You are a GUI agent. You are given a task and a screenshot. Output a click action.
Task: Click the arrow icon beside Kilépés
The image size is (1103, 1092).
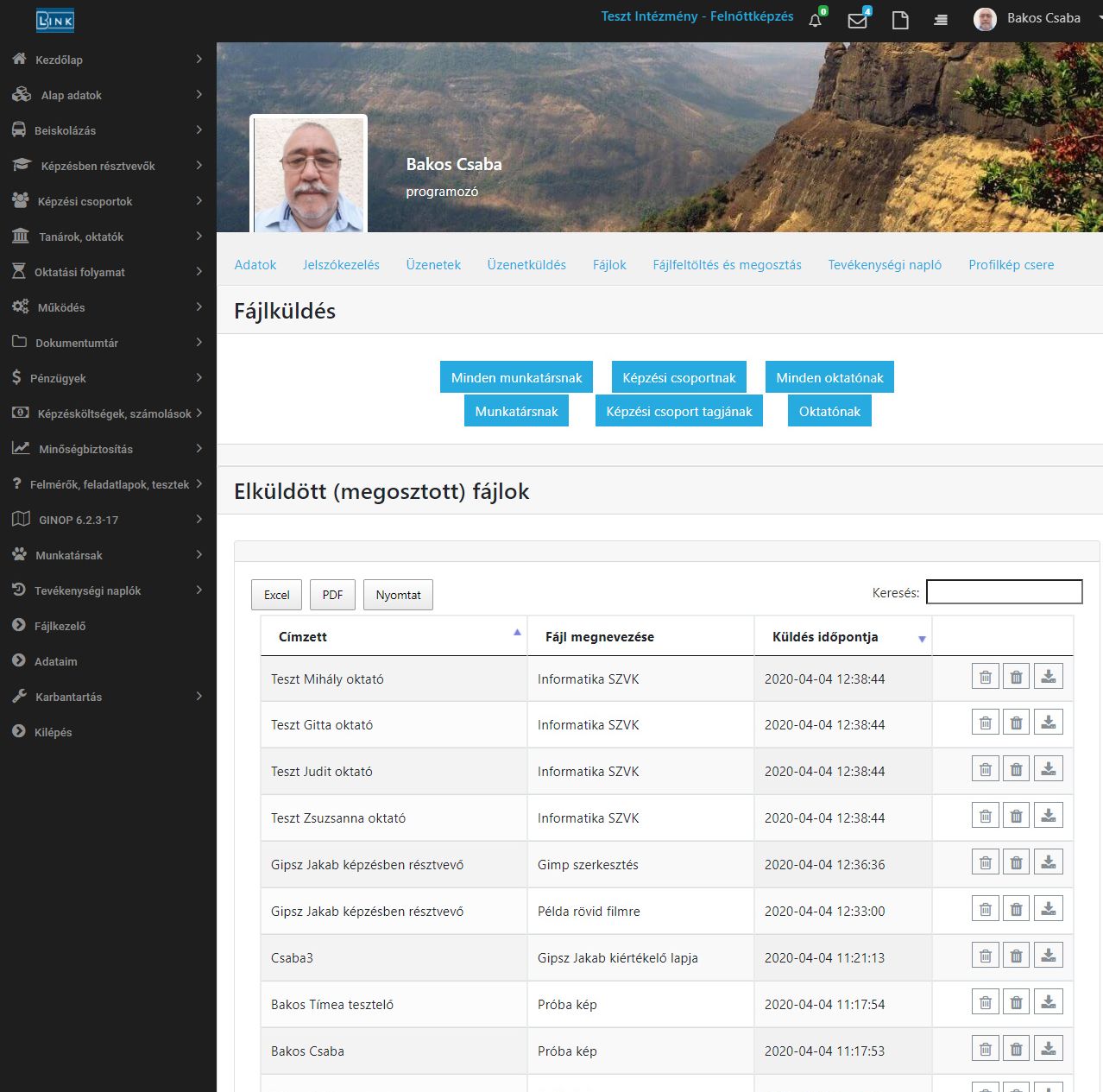(19, 731)
